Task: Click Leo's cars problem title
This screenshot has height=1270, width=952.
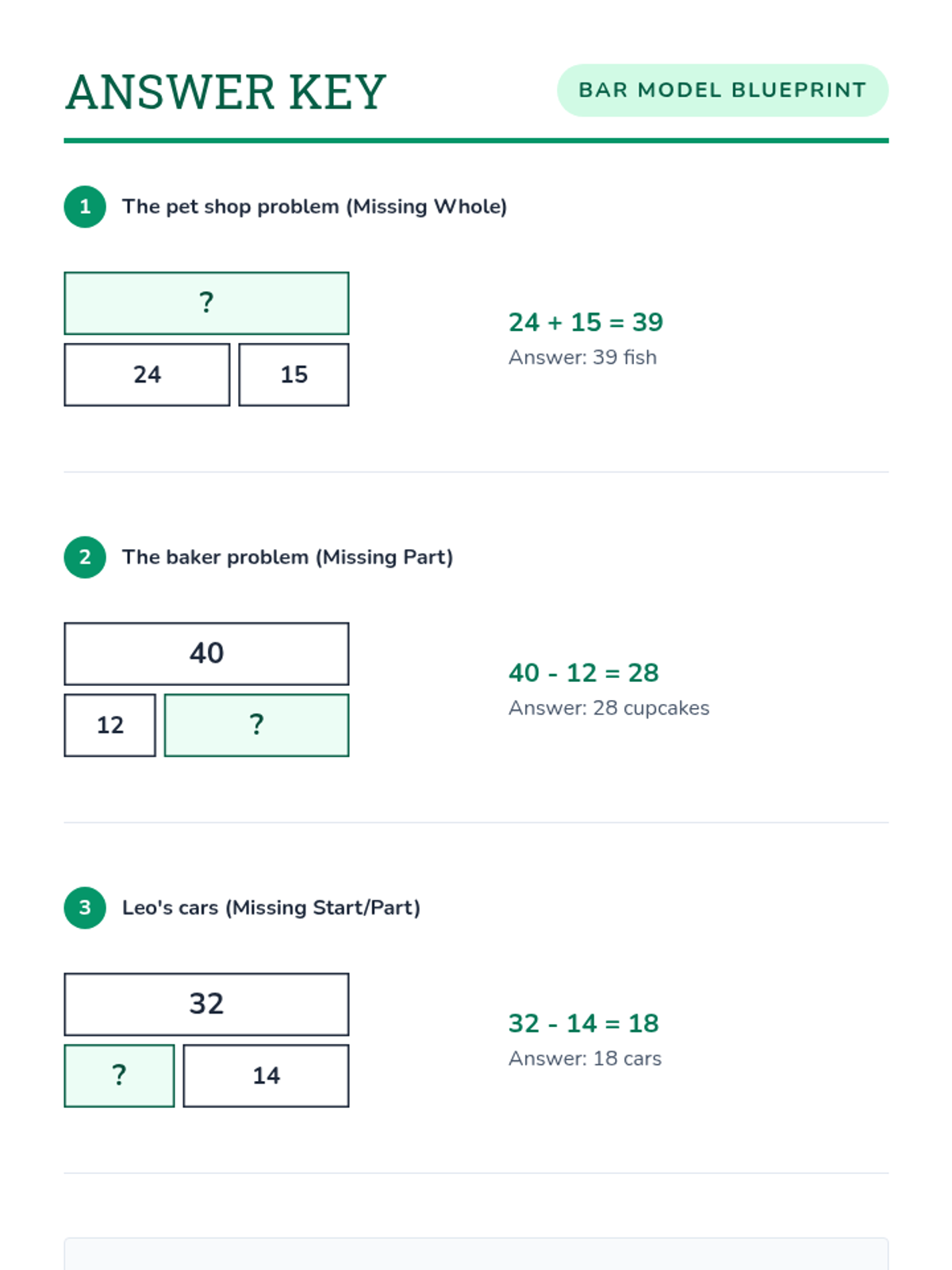Action: [x=271, y=908]
